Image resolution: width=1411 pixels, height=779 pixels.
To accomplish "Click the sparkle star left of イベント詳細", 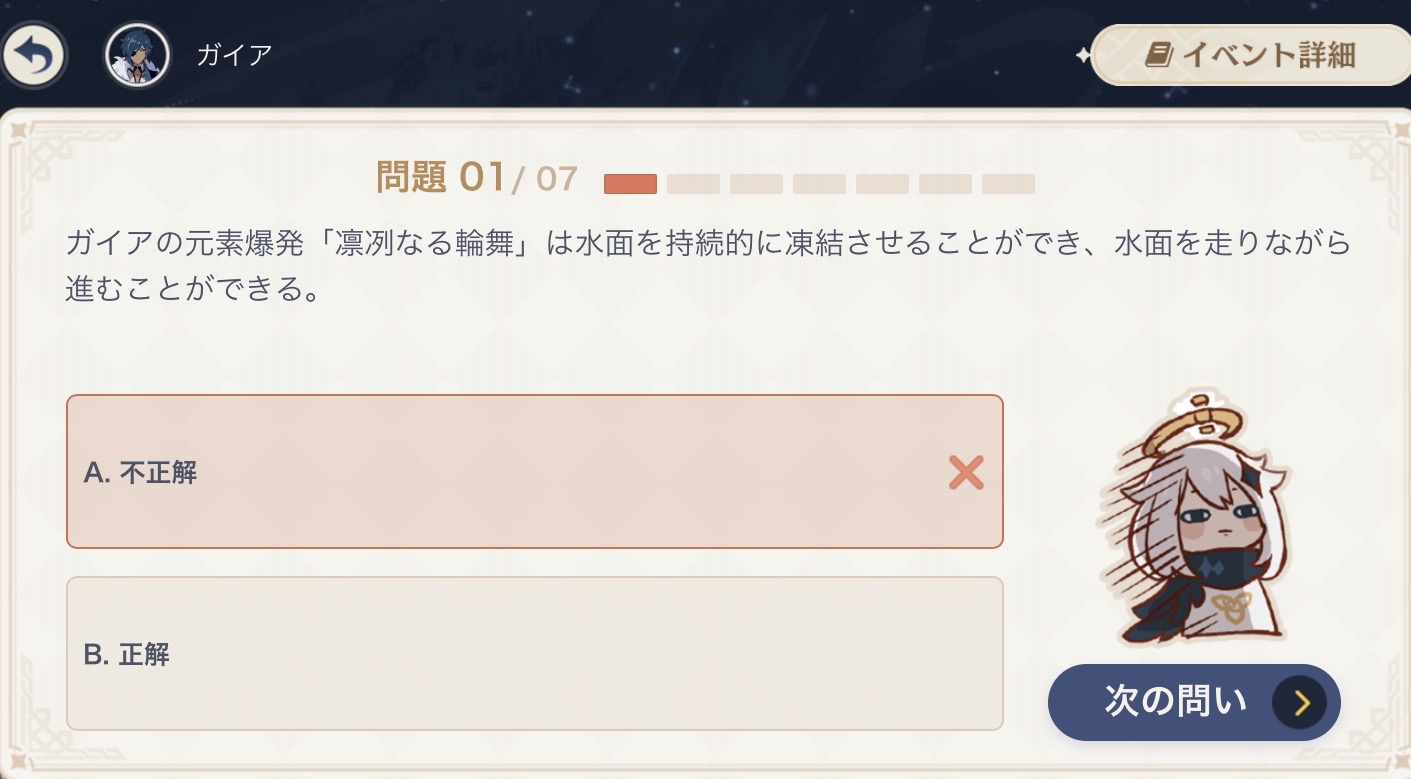I will 1083,56.
